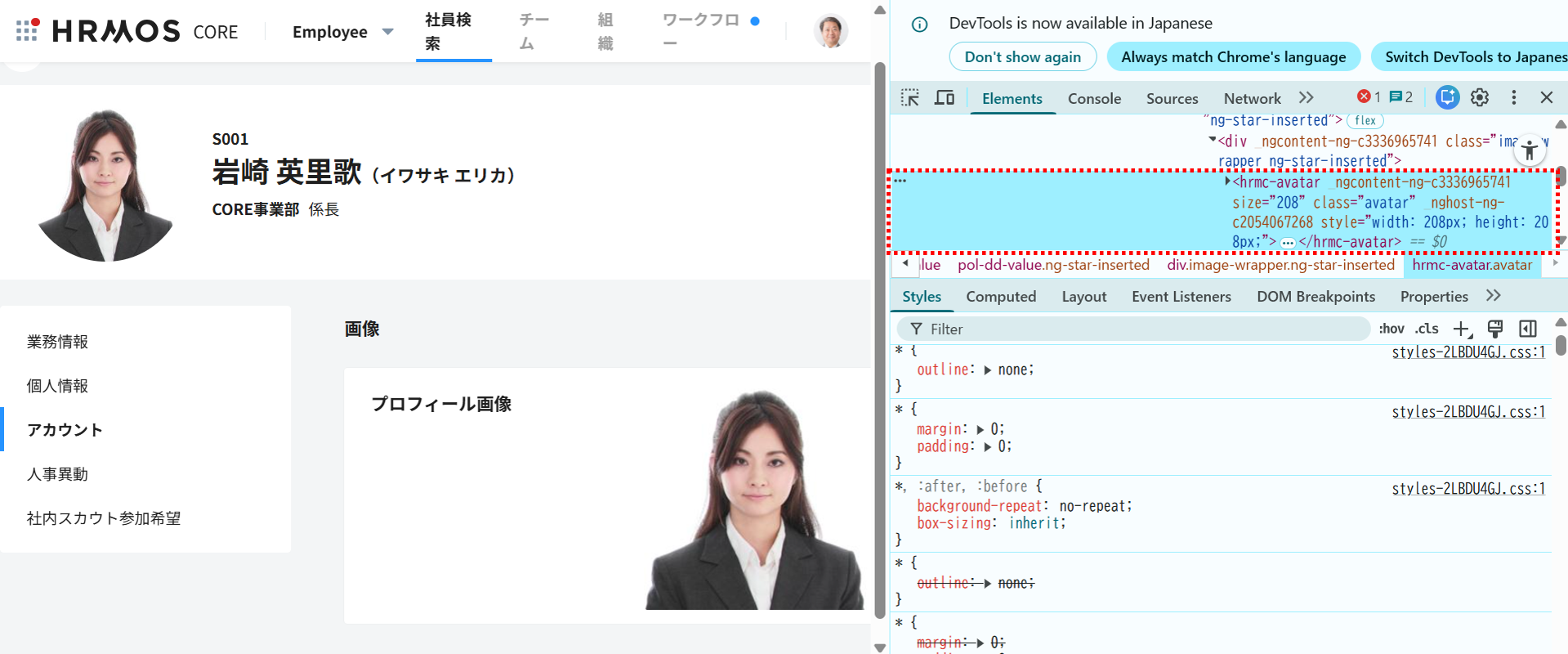1568x654 pixels.
Task: Open the Employee dropdown menu
Action: [342, 32]
